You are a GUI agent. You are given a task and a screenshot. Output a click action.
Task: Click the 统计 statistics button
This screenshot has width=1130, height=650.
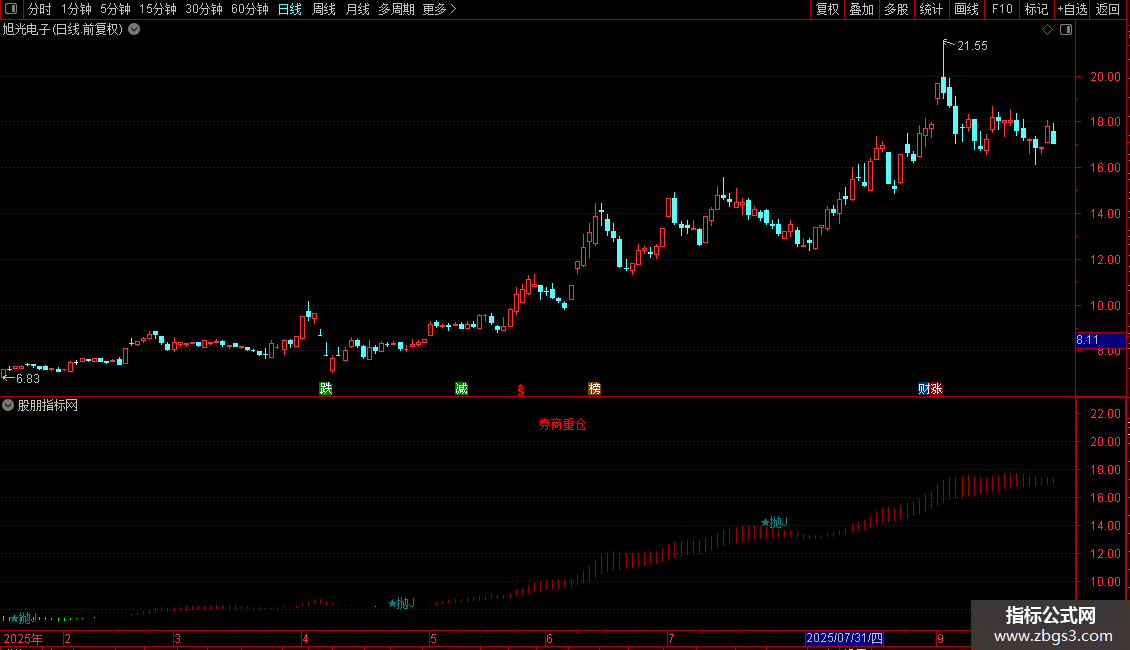[931, 9]
